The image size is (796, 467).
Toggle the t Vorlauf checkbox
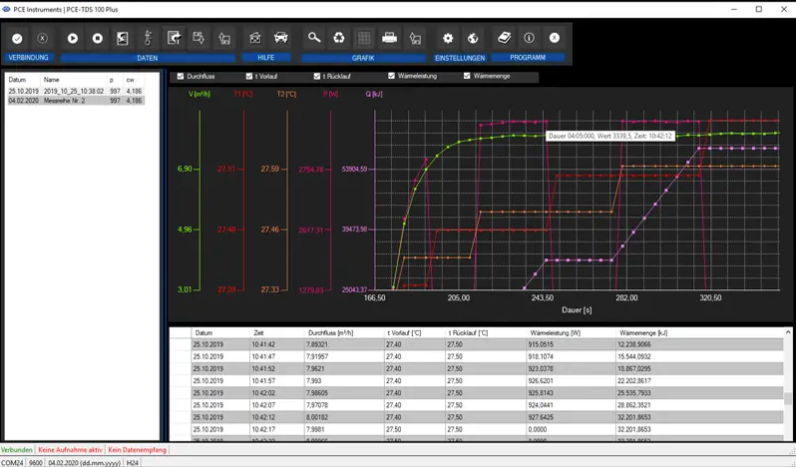pyautogui.click(x=248, y=76)
